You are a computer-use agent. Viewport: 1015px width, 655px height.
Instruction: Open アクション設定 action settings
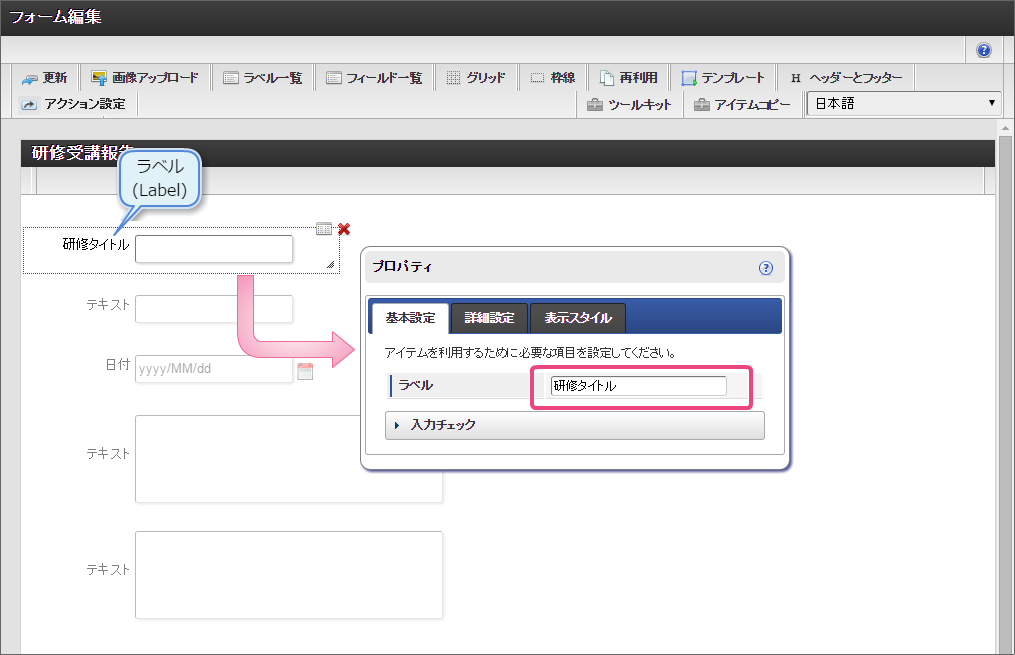74,104
